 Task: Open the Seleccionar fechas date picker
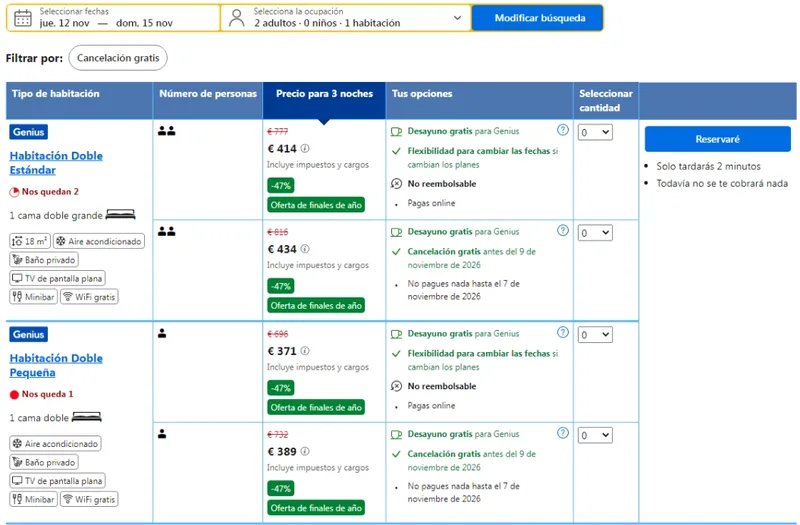pyautogui.click(x=114, y=18)
